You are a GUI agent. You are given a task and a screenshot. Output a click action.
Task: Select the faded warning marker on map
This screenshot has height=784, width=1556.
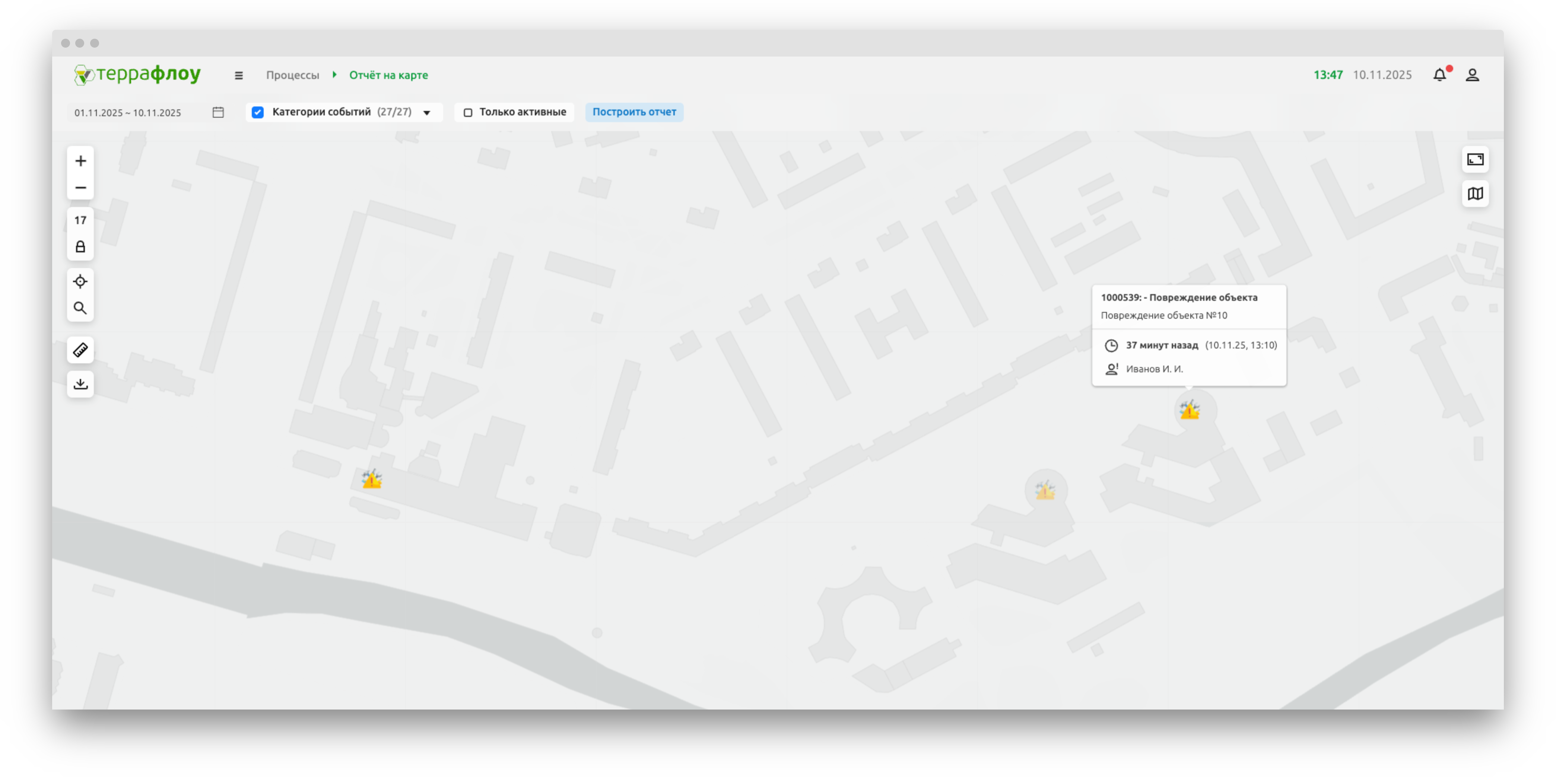1045,490
